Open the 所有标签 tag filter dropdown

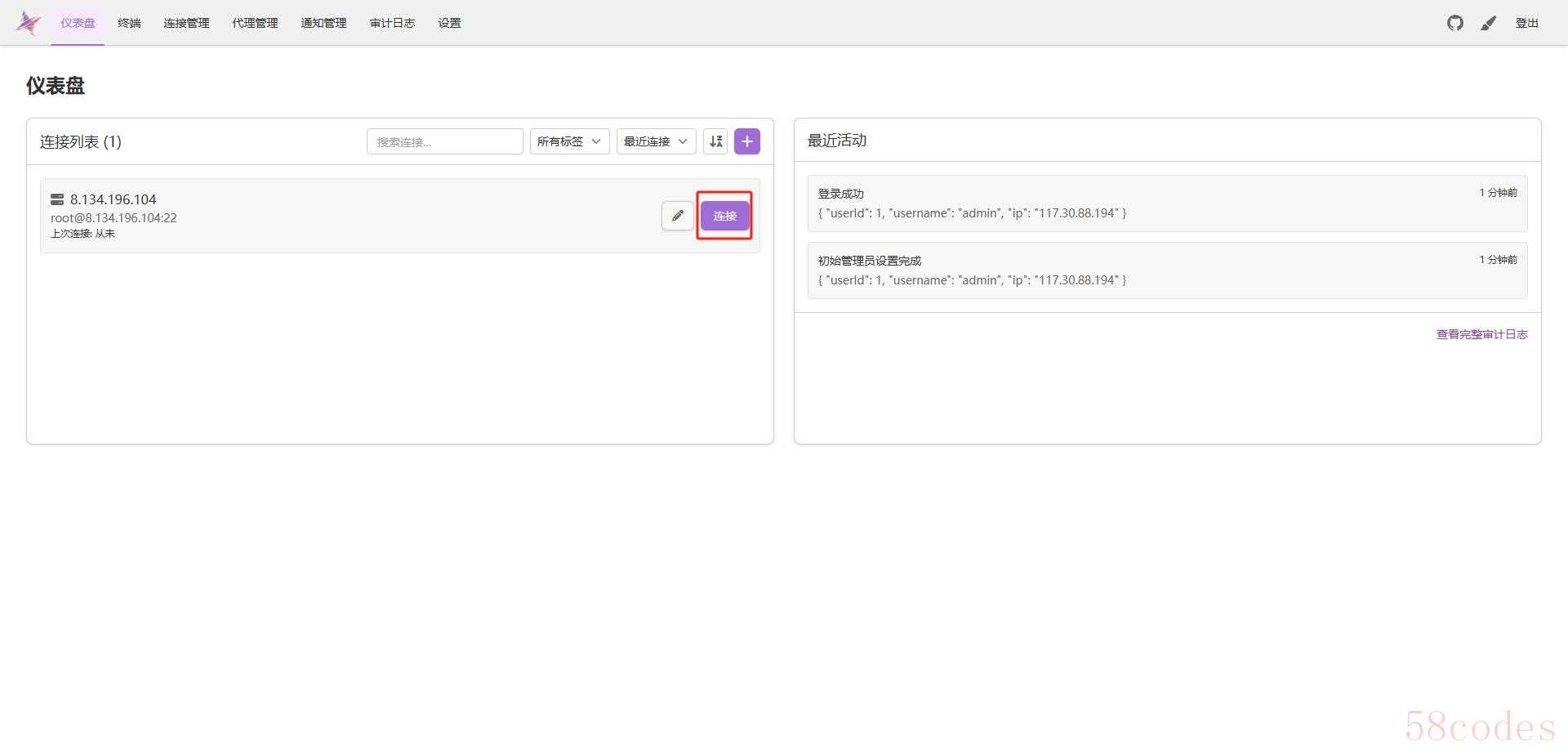[570, 141]
